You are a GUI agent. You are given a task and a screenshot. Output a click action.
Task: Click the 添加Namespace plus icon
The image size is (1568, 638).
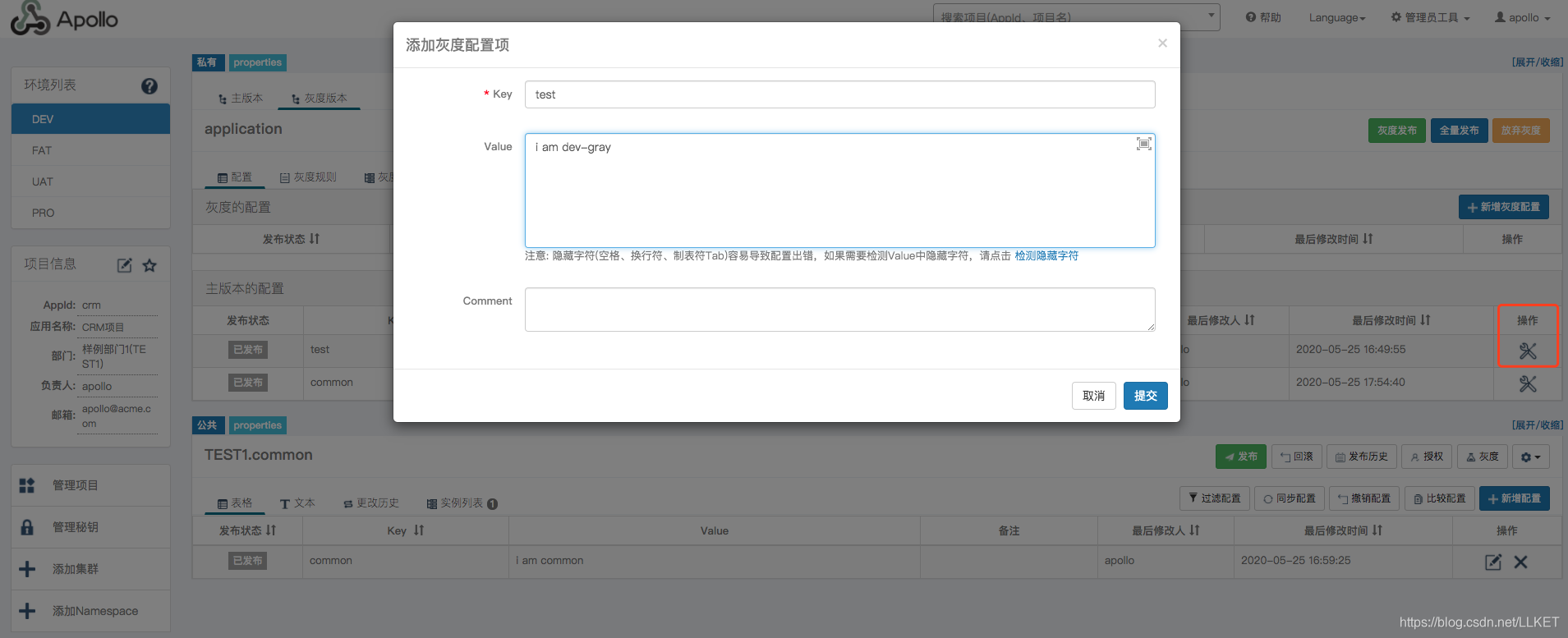pyautogui.click(x=27, y=611)
